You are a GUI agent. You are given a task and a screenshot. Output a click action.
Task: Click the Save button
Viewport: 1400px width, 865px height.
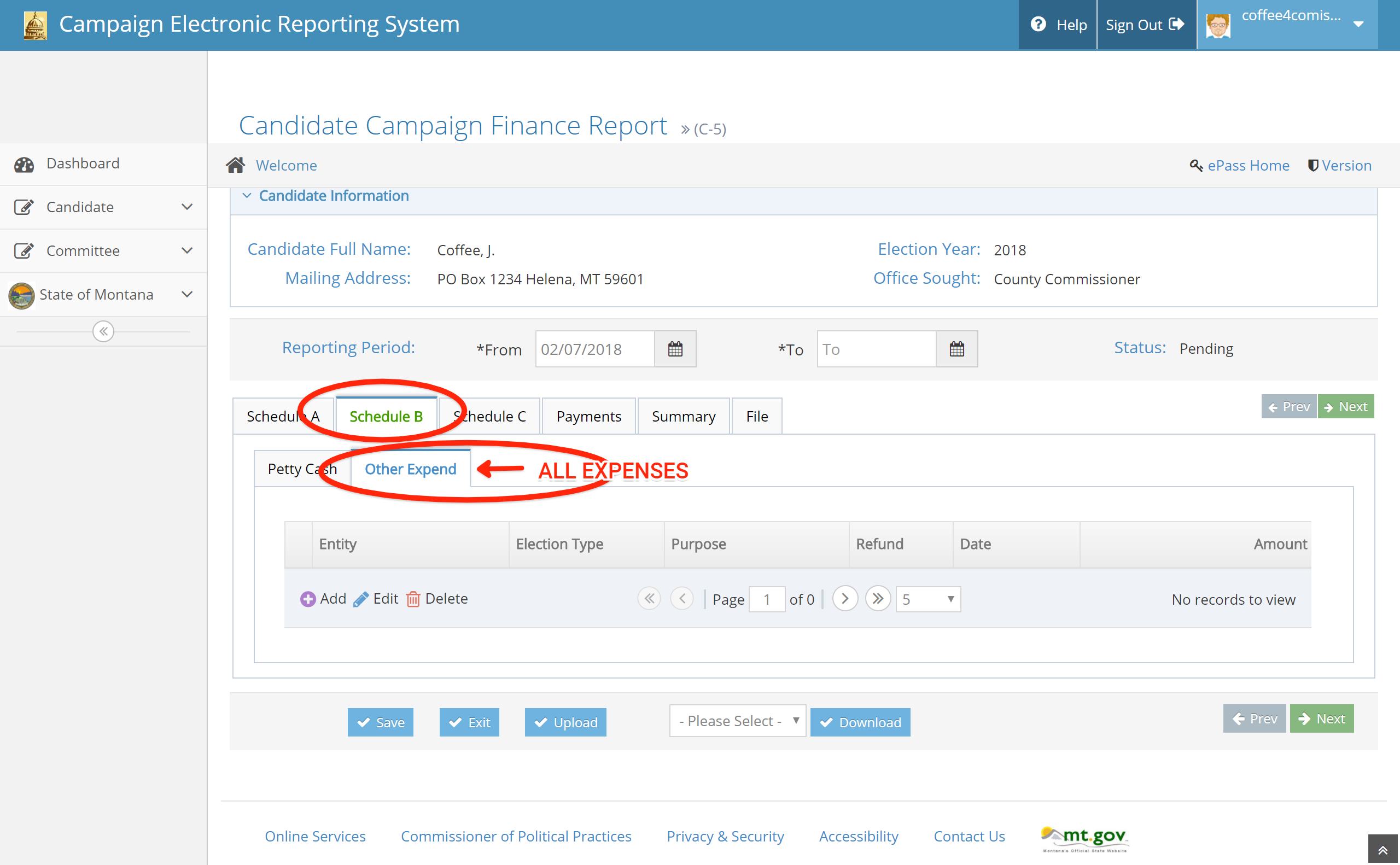click(x=381, y=722)
